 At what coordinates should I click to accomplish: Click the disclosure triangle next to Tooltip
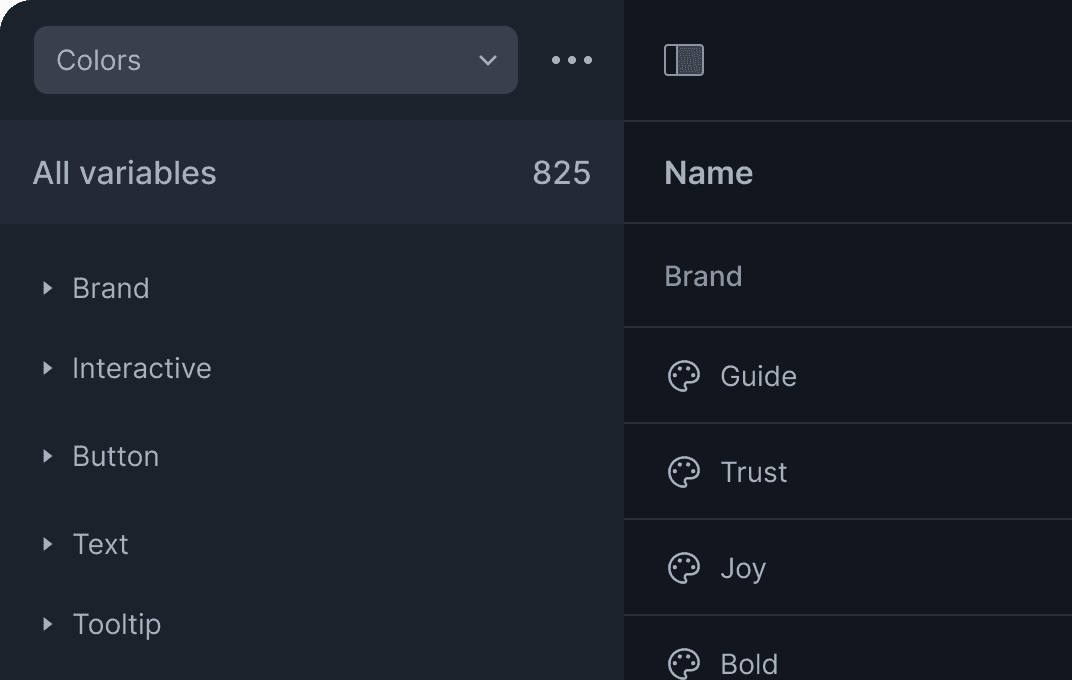click(47, 624)
